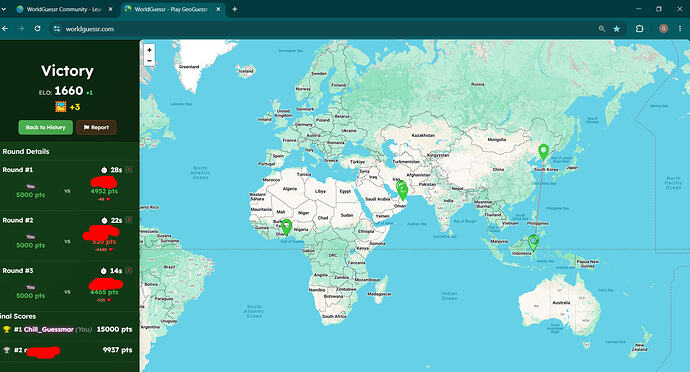The width and height of the screenshot is (690, 372).
Task: Click the Kazakhstan label on the map
Action: click(x=423, y=136)
